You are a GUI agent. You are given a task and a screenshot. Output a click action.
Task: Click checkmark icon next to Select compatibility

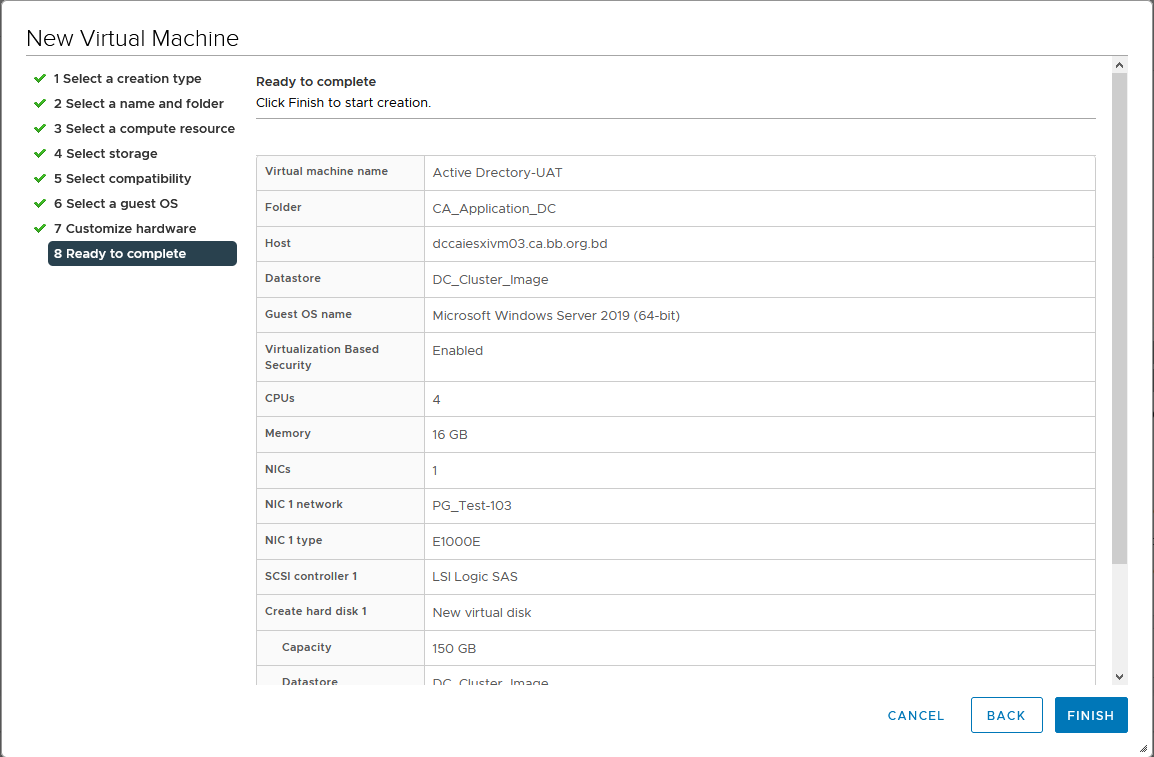tap(40, 178)
